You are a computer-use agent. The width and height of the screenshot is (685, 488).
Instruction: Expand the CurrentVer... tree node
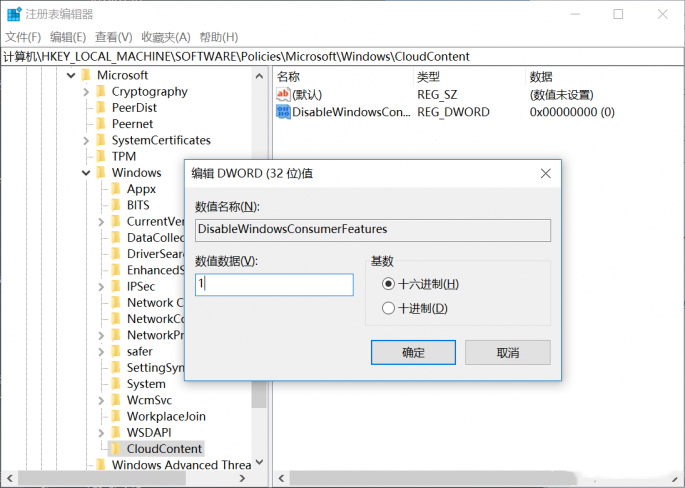tap(101, 222)
